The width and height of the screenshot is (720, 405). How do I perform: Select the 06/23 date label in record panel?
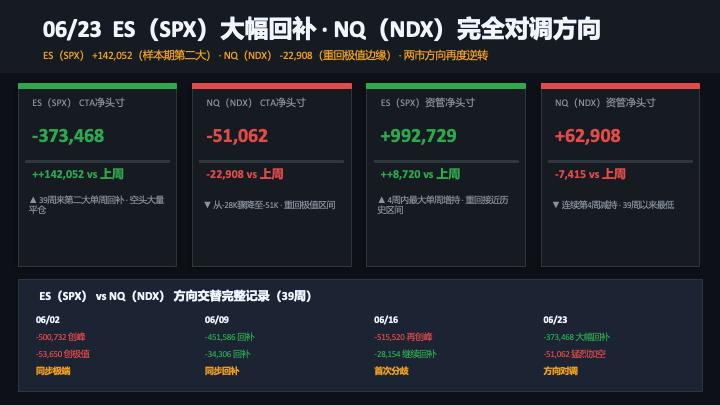pyautogui.click(x=555, y=320)
